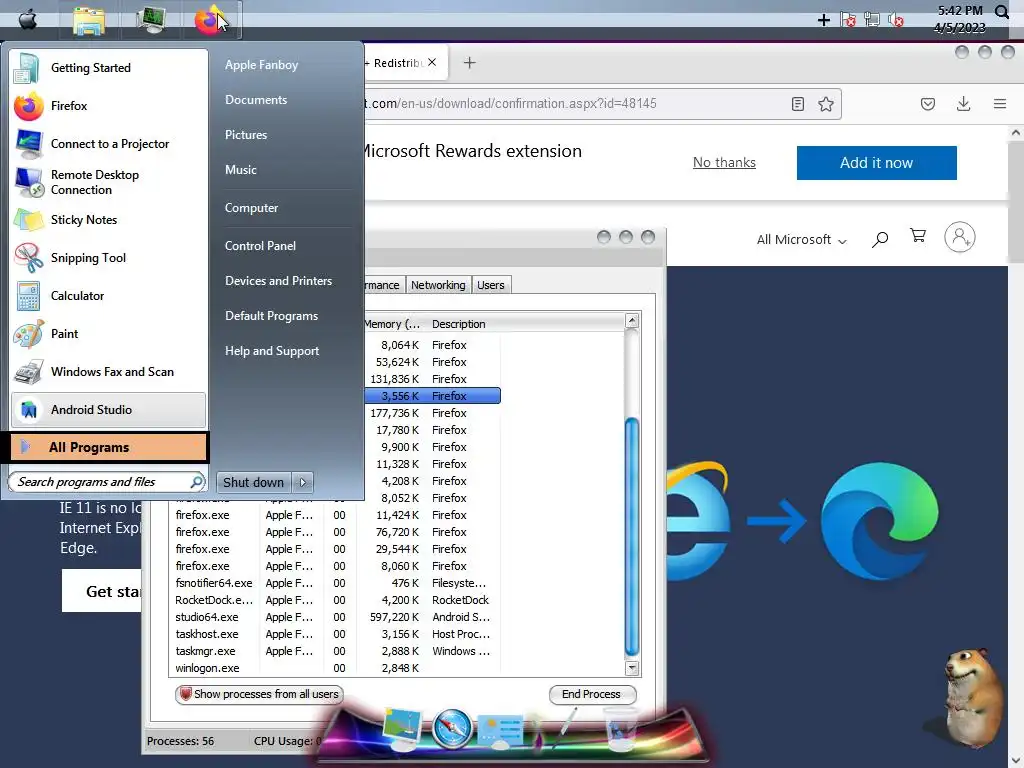Click Show processes from all users

point(259,694)
